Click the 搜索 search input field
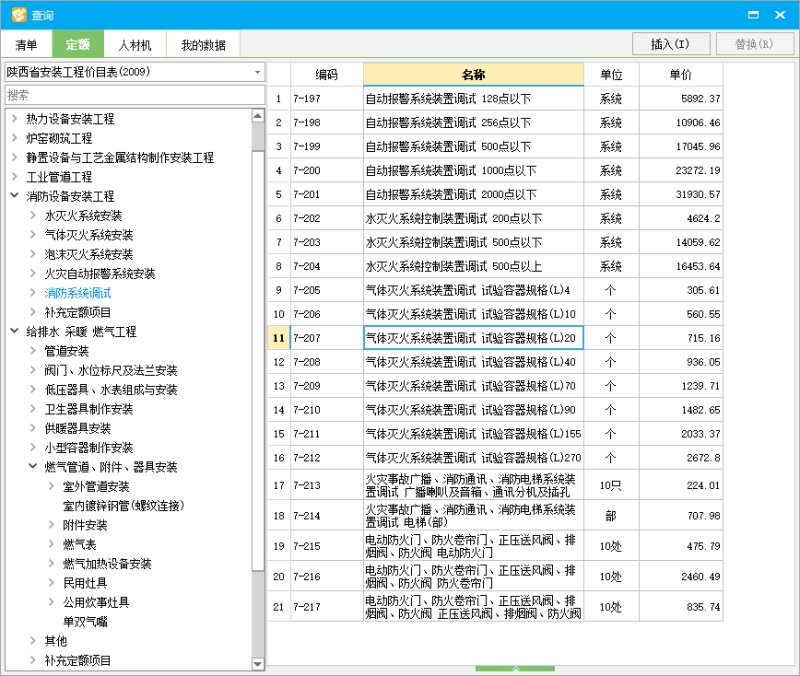This screenshot has width=800, height=676. point(134,95)
